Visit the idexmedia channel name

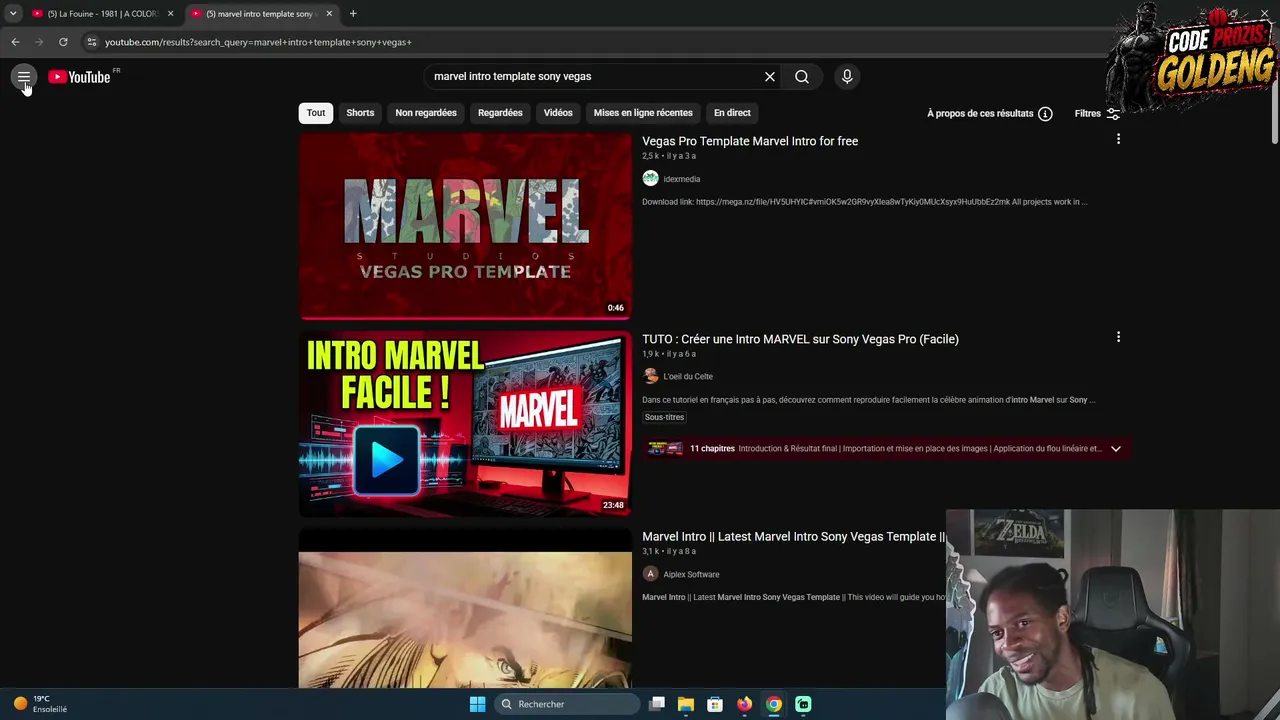point(682,179)
